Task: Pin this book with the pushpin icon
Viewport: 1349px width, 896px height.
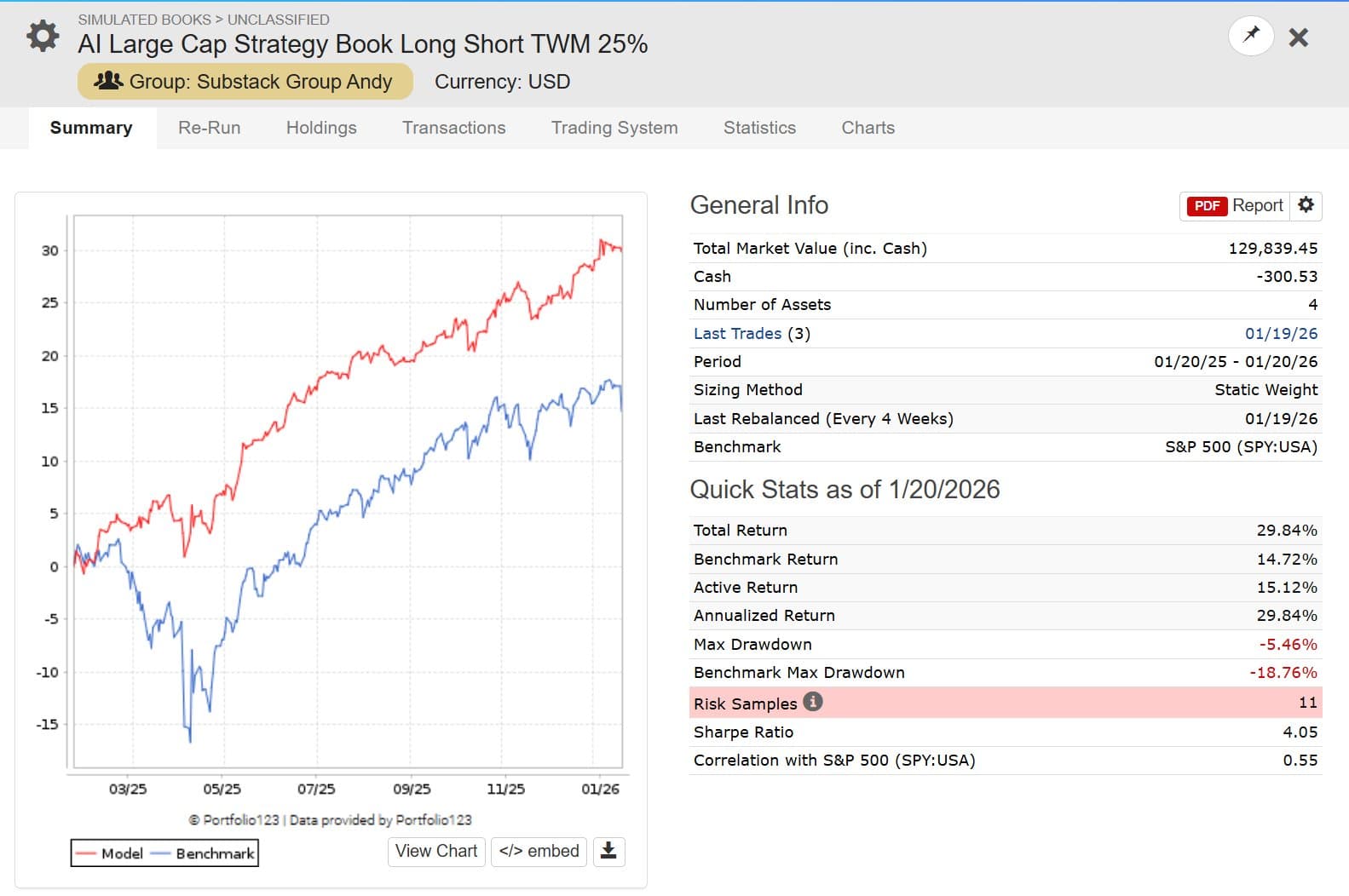Action: pos(1250,36)
